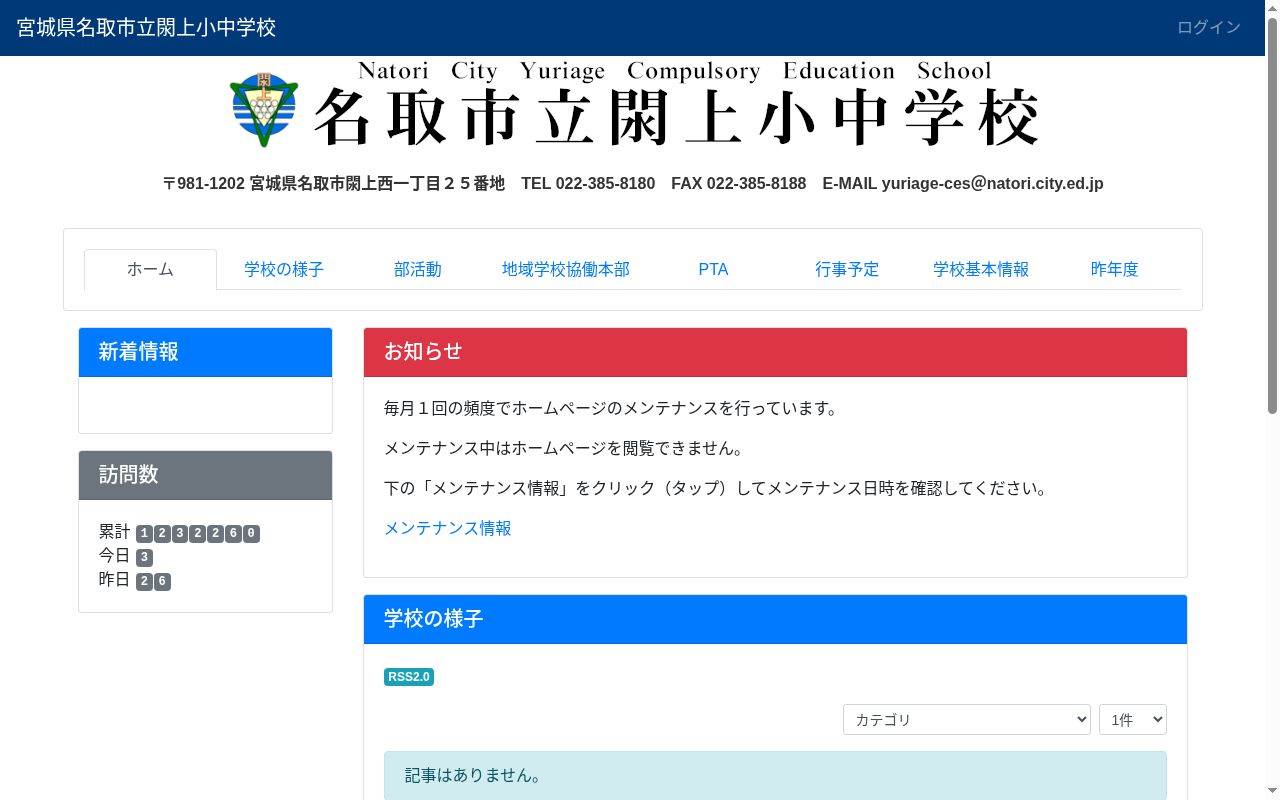
Task: Click the 新着情報 panel header
Action: (x=205, y=352)
